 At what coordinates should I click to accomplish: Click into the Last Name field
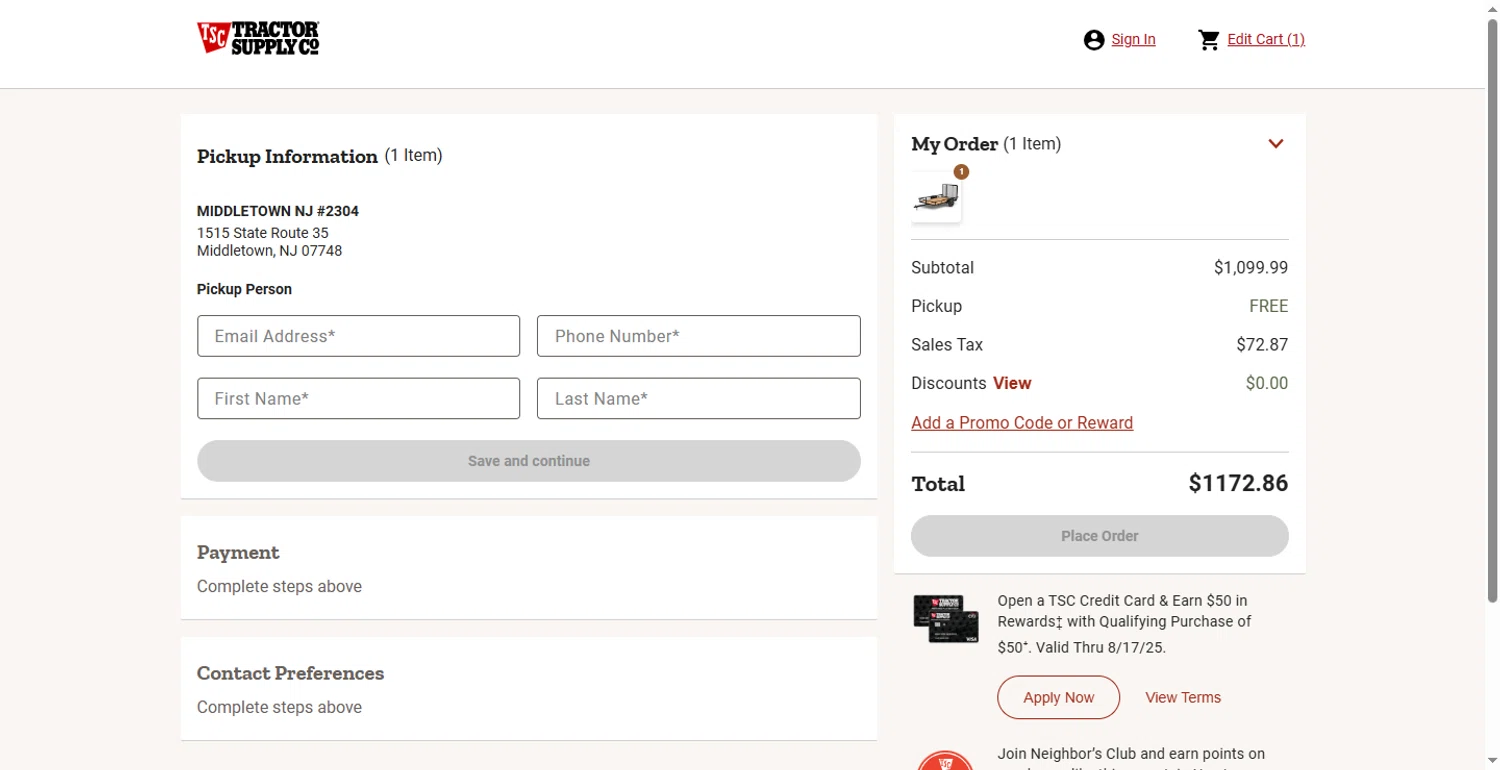tap(698, 399)
